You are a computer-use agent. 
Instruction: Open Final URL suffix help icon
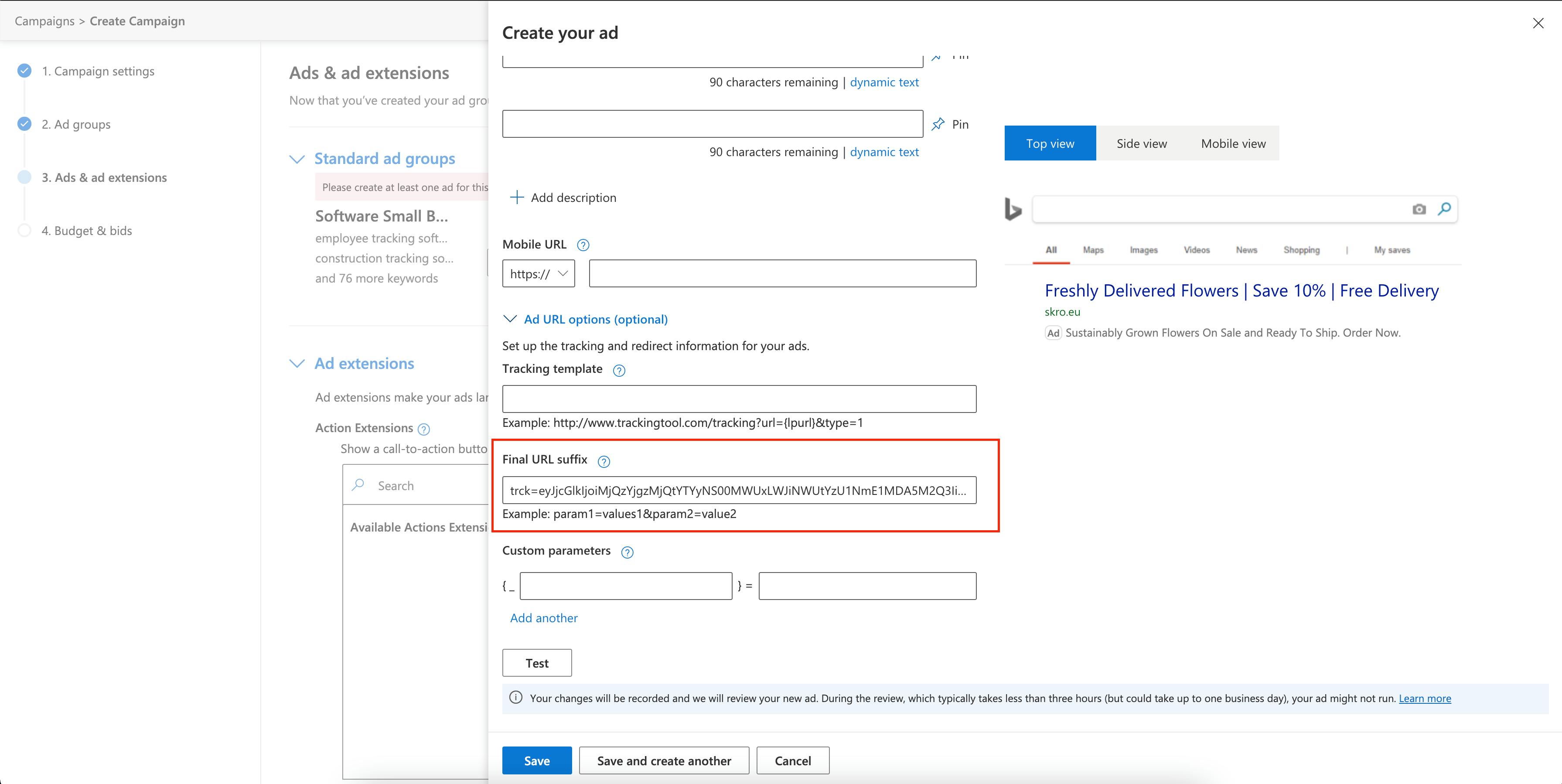[604, 461]
